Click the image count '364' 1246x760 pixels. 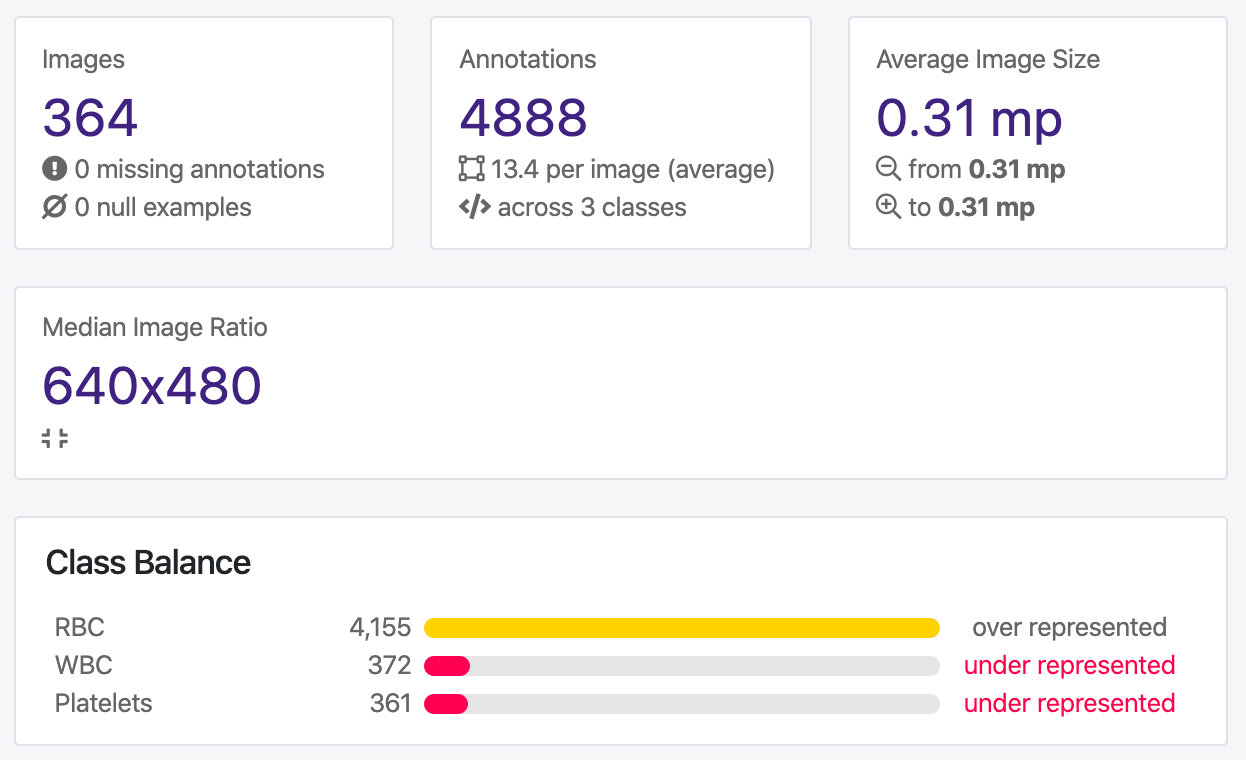[x=90, y=118]
